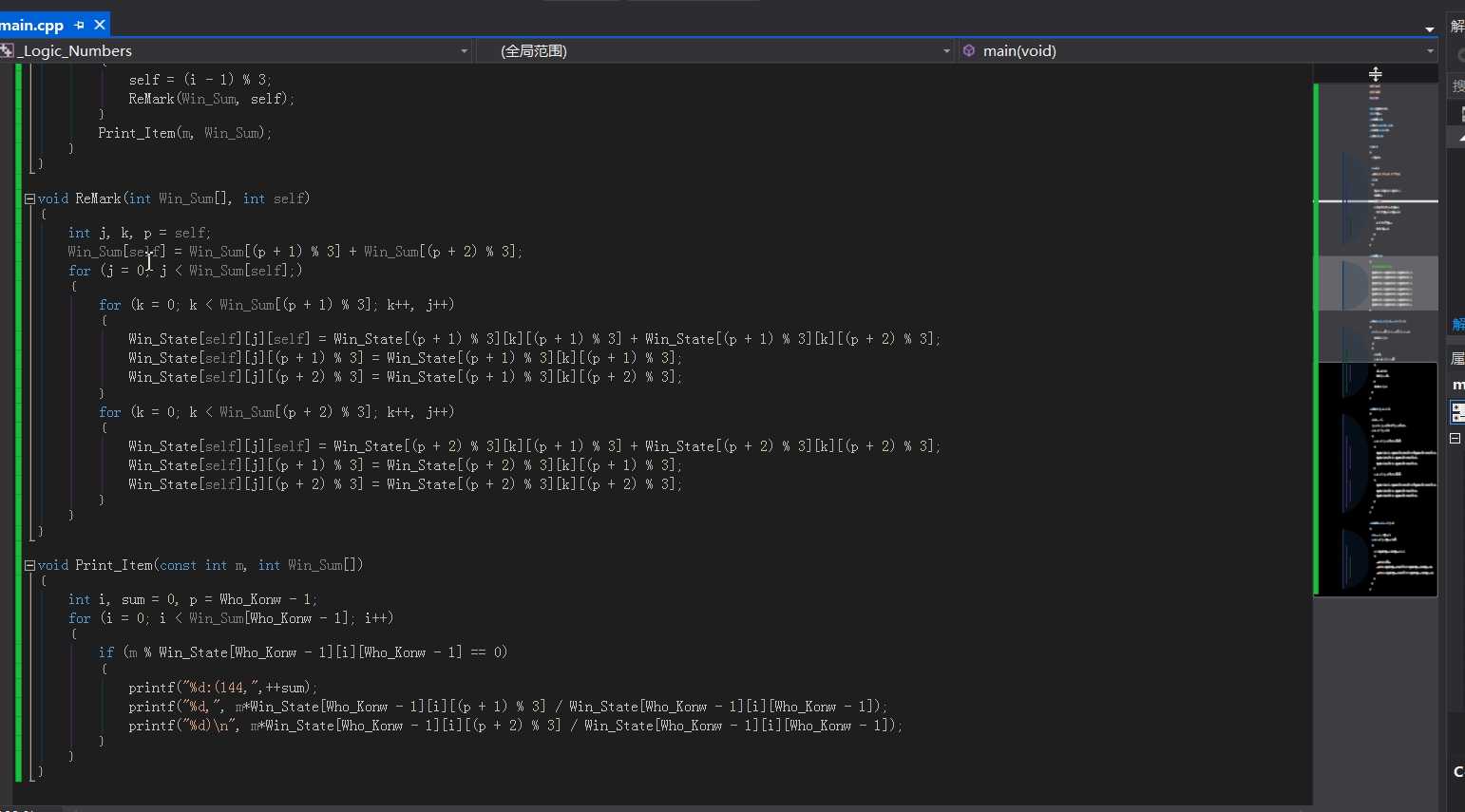This screenshot has width=1465, height=812.
Task: Select the main.cpp editor tab
Action: (31, 25)
